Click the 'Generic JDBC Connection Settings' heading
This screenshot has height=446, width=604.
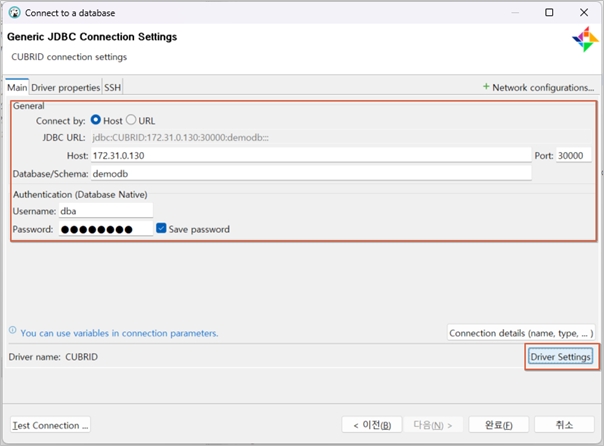click(x=92, y=37)
